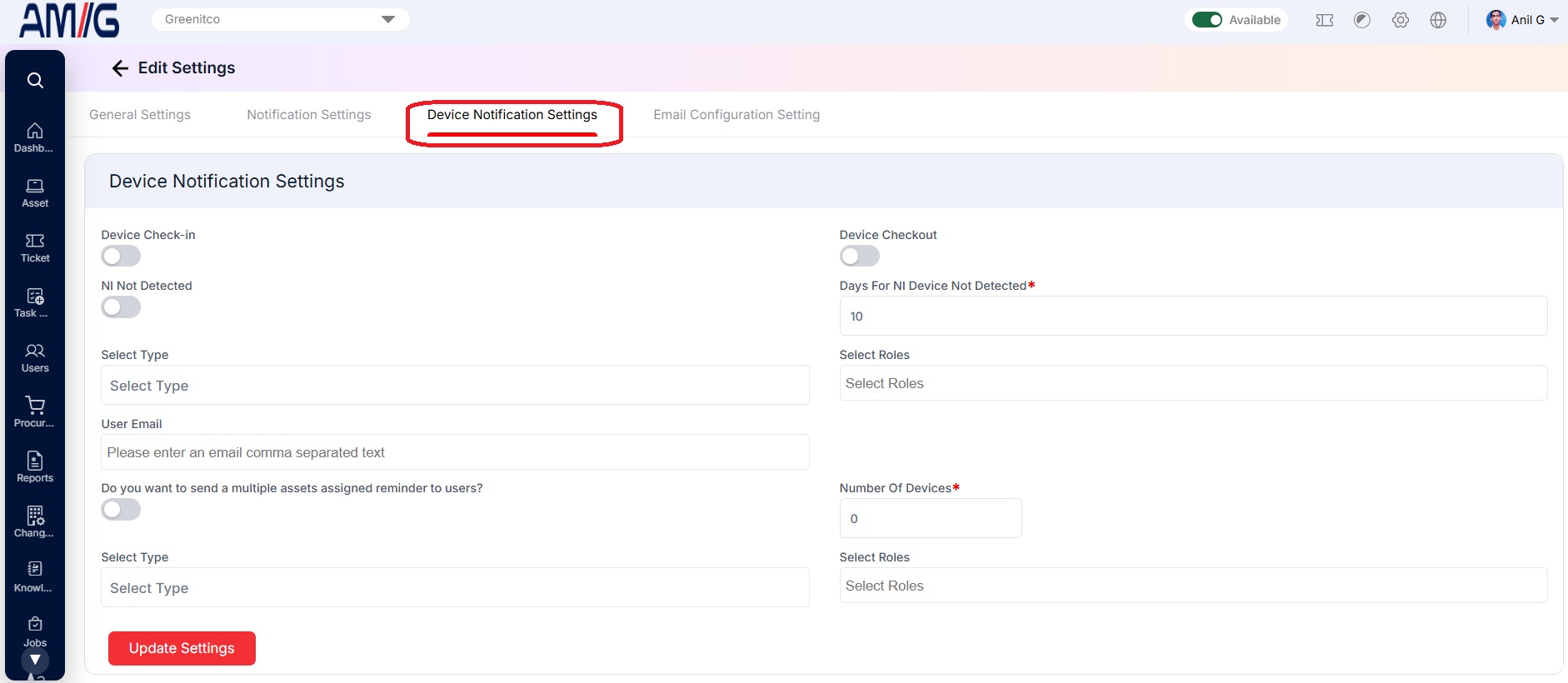Image resolution: width=1568 pixels, height=683 pixels.
Task: Enable multiple assets assigned reminder toggle
Action: click(121, 510)
